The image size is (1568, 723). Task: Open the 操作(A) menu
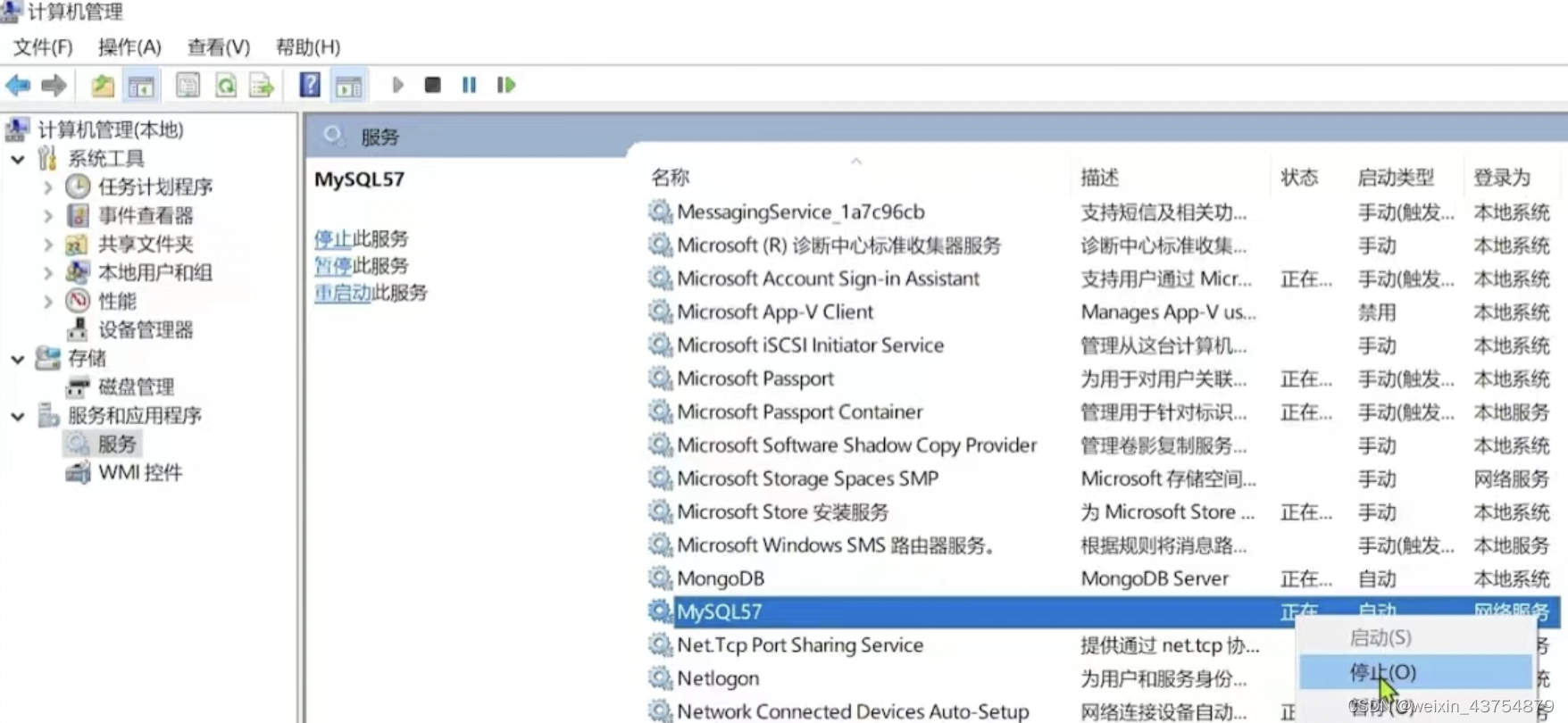pyautogui.click(x=129, y=46)
